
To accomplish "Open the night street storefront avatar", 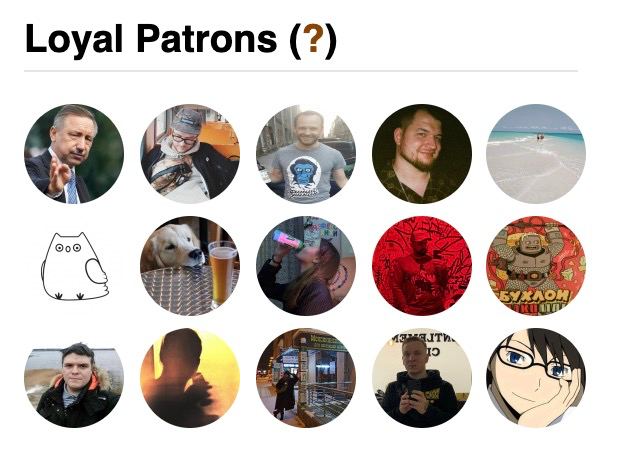I will pos(306,378).
